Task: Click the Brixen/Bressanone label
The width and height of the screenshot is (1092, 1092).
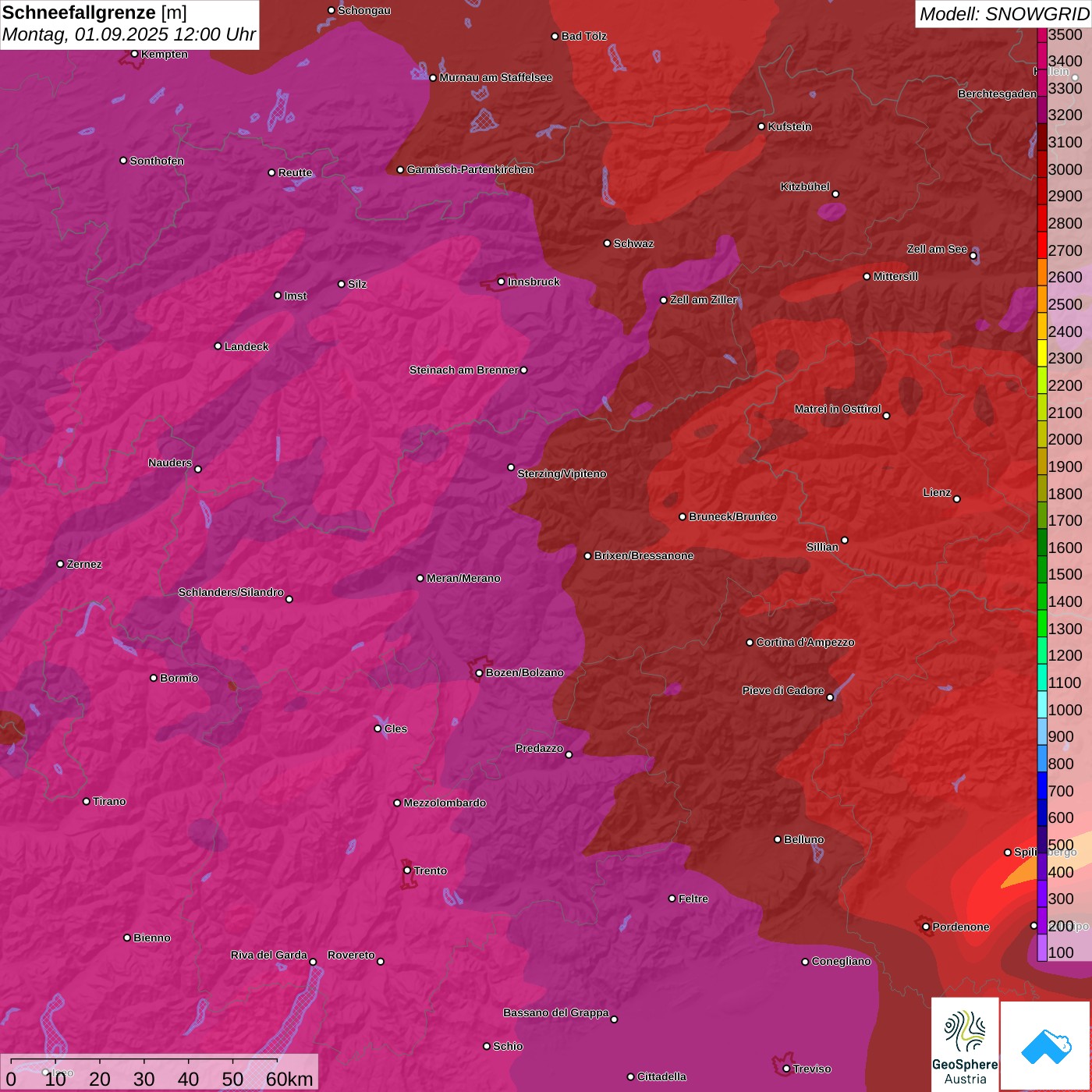Action: tap(643, 555)
